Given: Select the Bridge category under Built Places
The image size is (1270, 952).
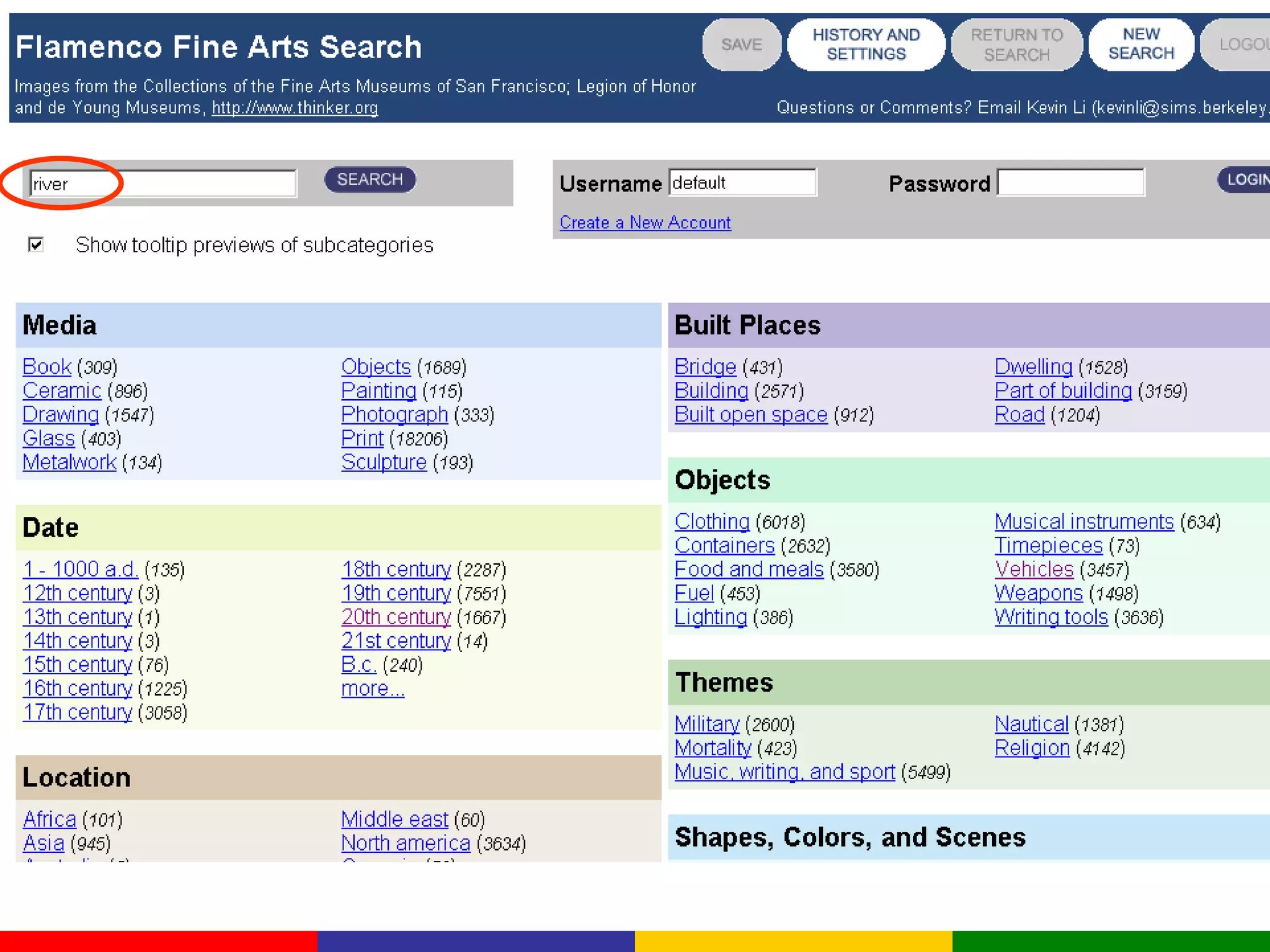Looking at the screenshot, I should tap(705, 367).
